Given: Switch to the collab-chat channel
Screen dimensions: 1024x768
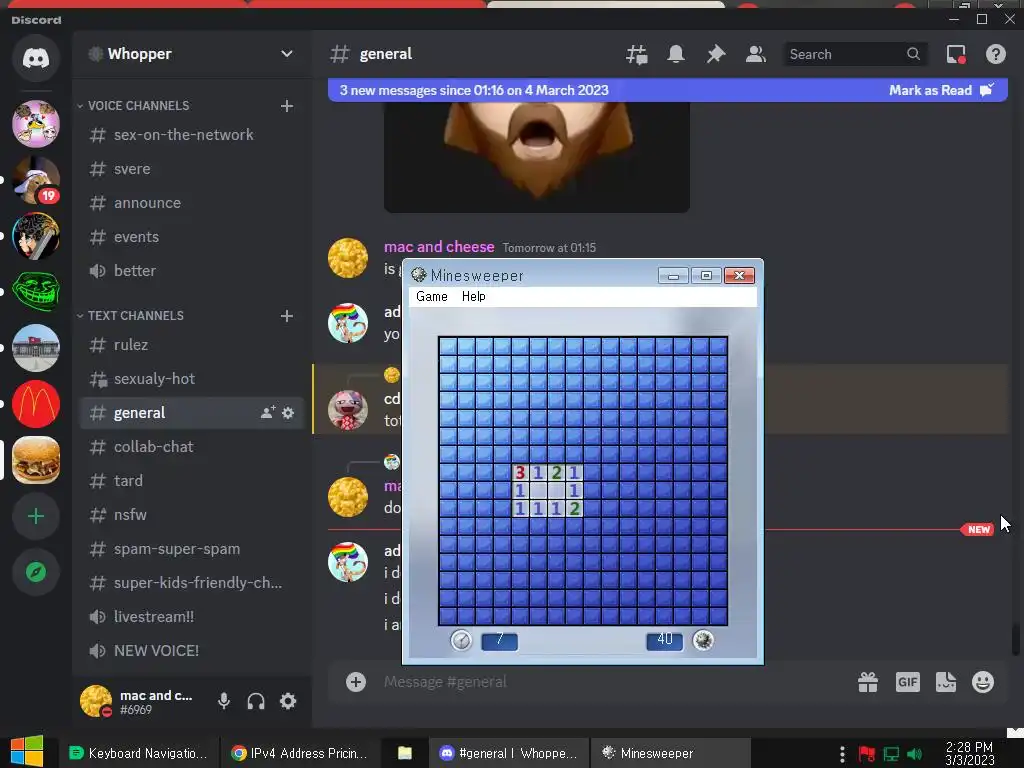Looking at the screenshot, I should [191, 447].
